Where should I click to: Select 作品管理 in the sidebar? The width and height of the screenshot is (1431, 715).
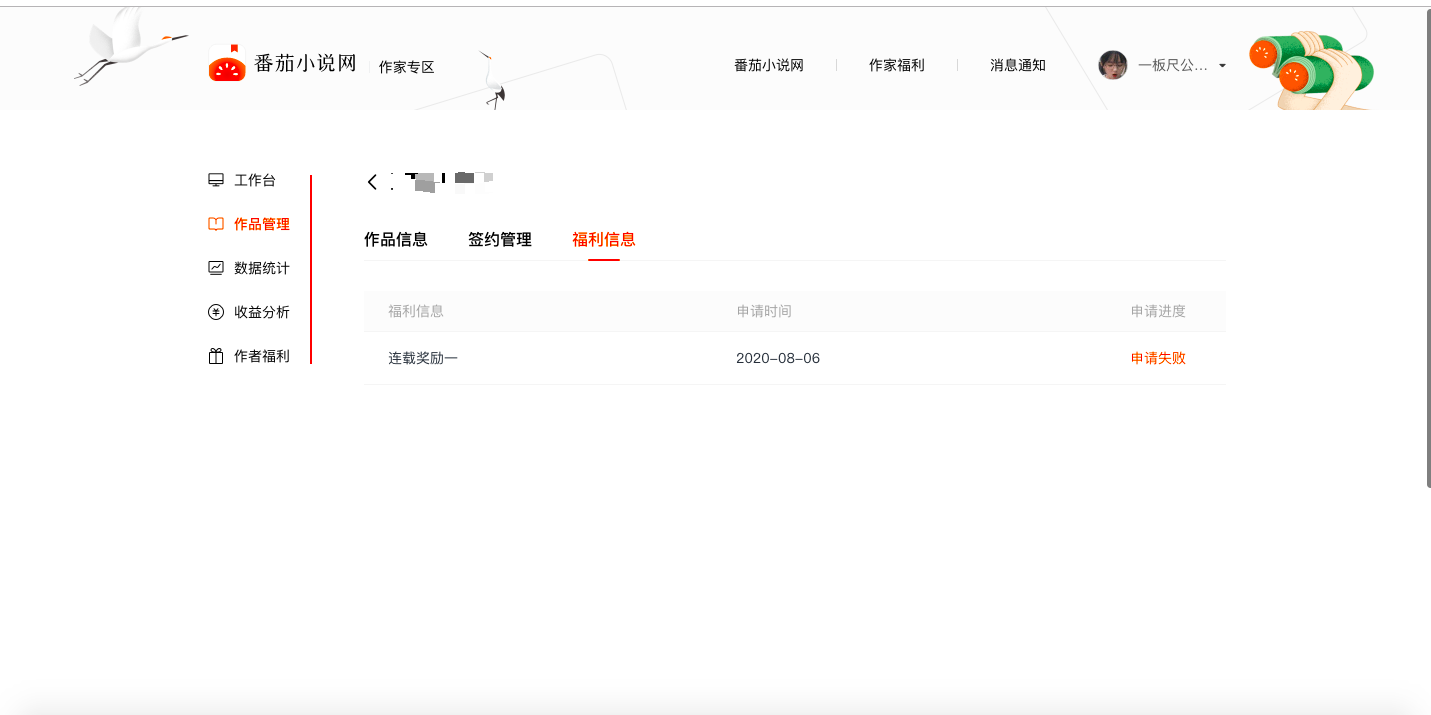tap(262, 224)
